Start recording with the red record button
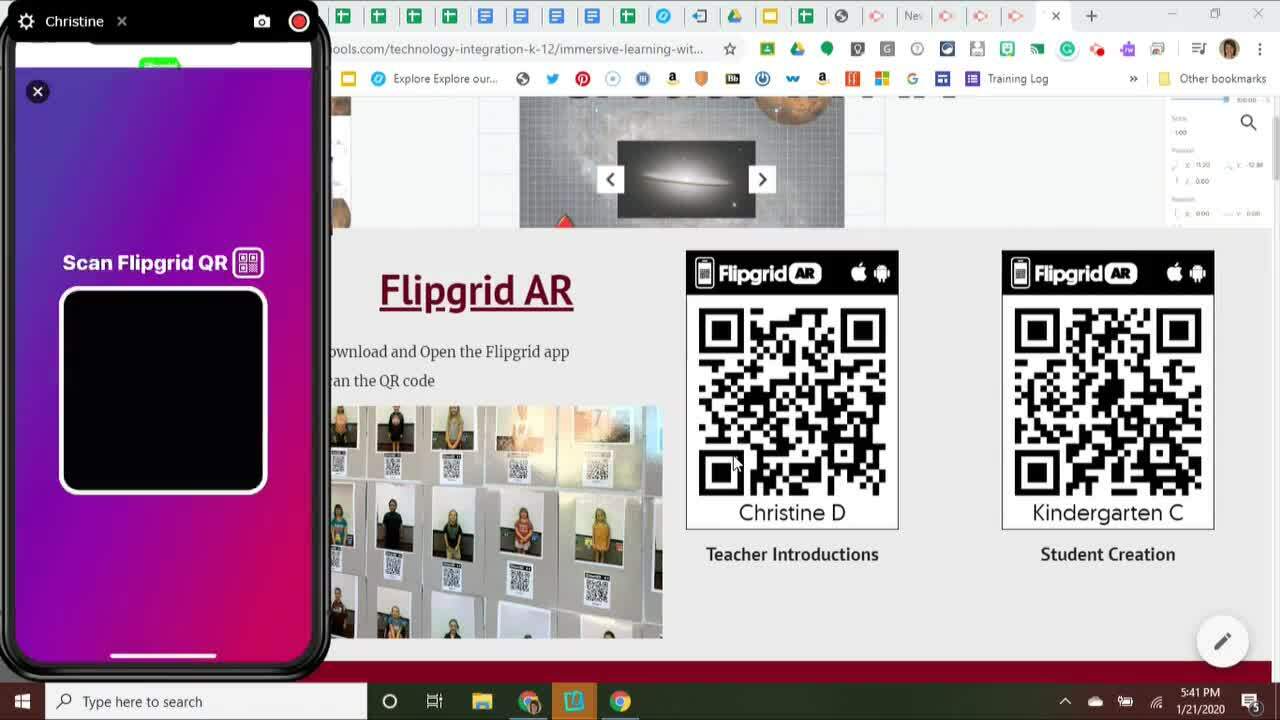Image resolution: width=1280 pixels, height=720 pixels. pyautogui.click(x=299, y=21)
